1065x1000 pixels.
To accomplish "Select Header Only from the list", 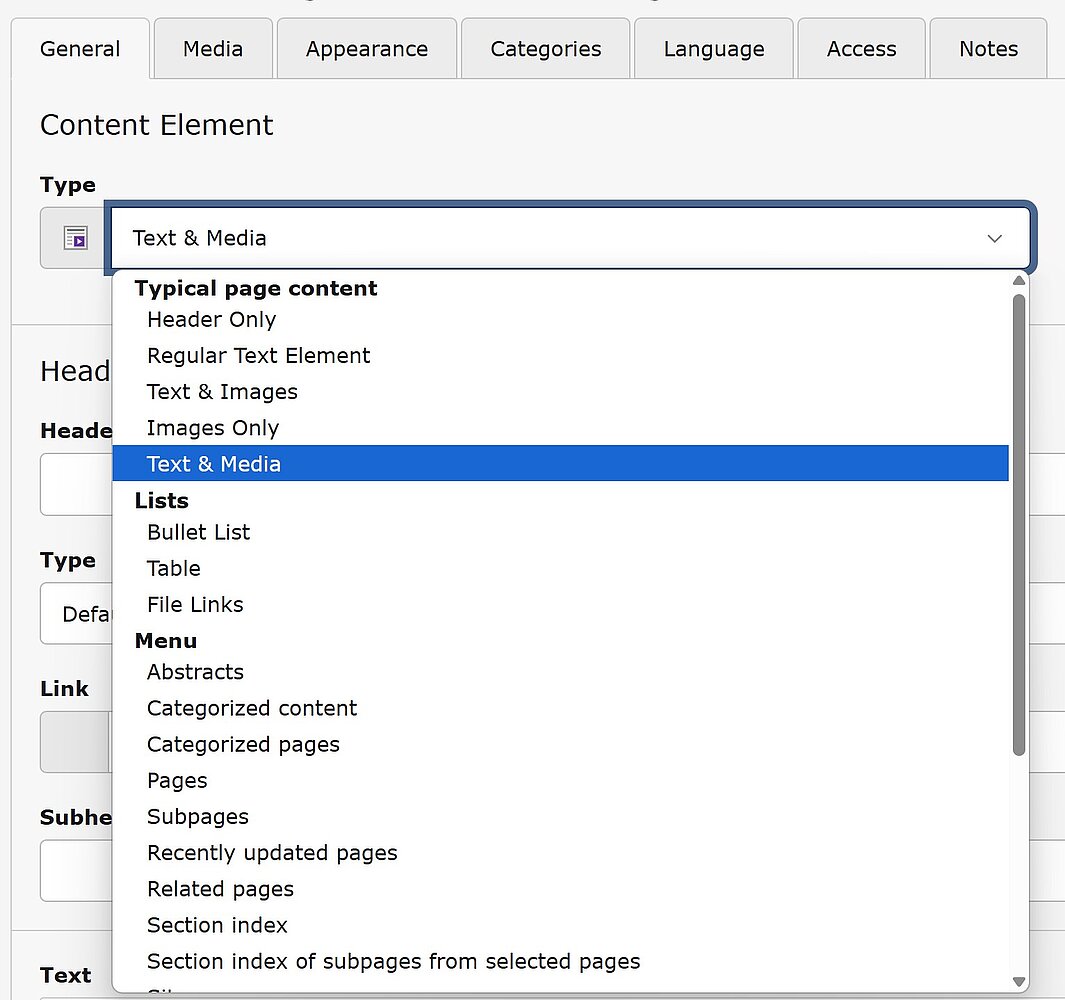I will (211, 320).
